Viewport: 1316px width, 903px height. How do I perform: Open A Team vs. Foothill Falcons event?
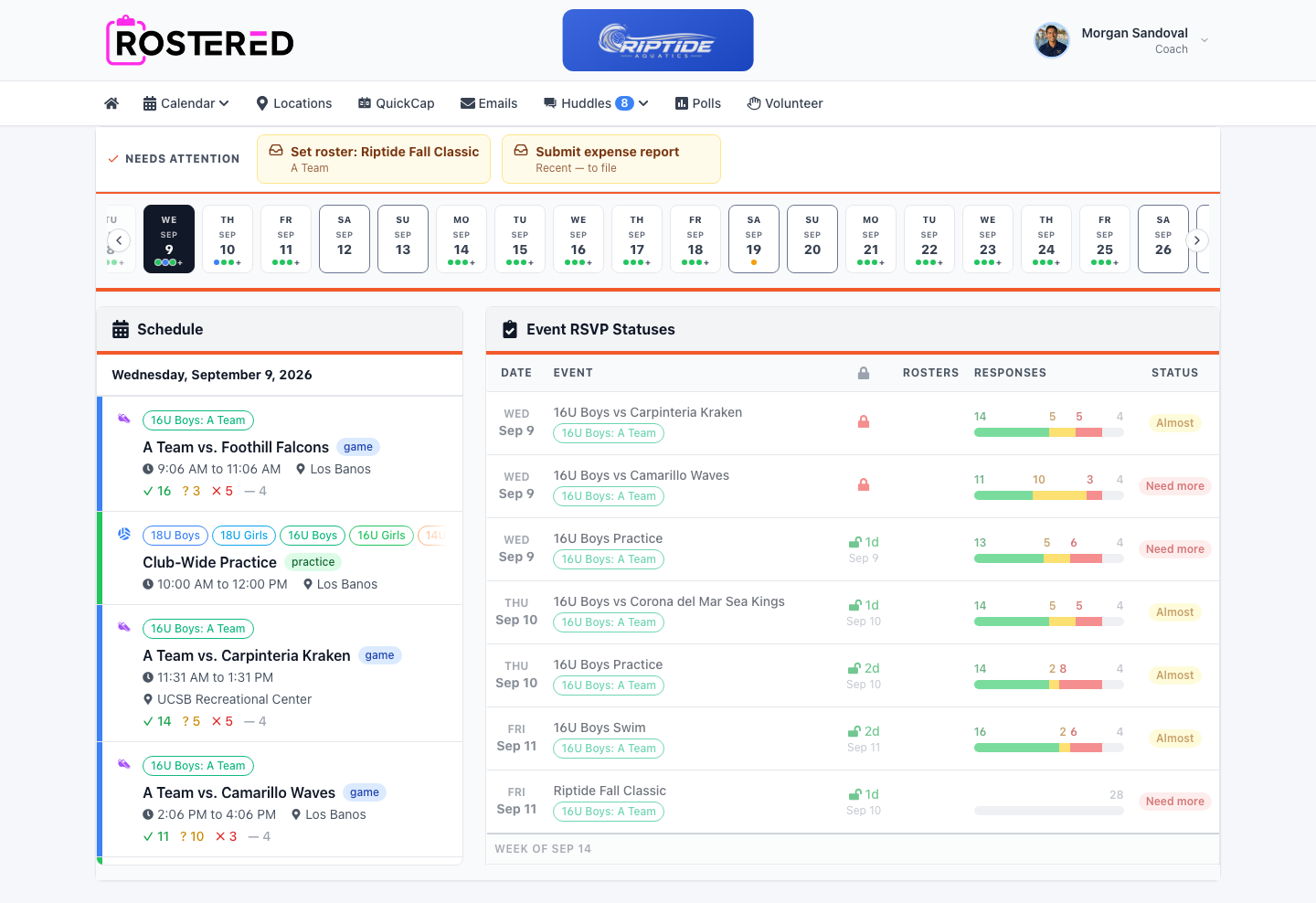point(236,447)
